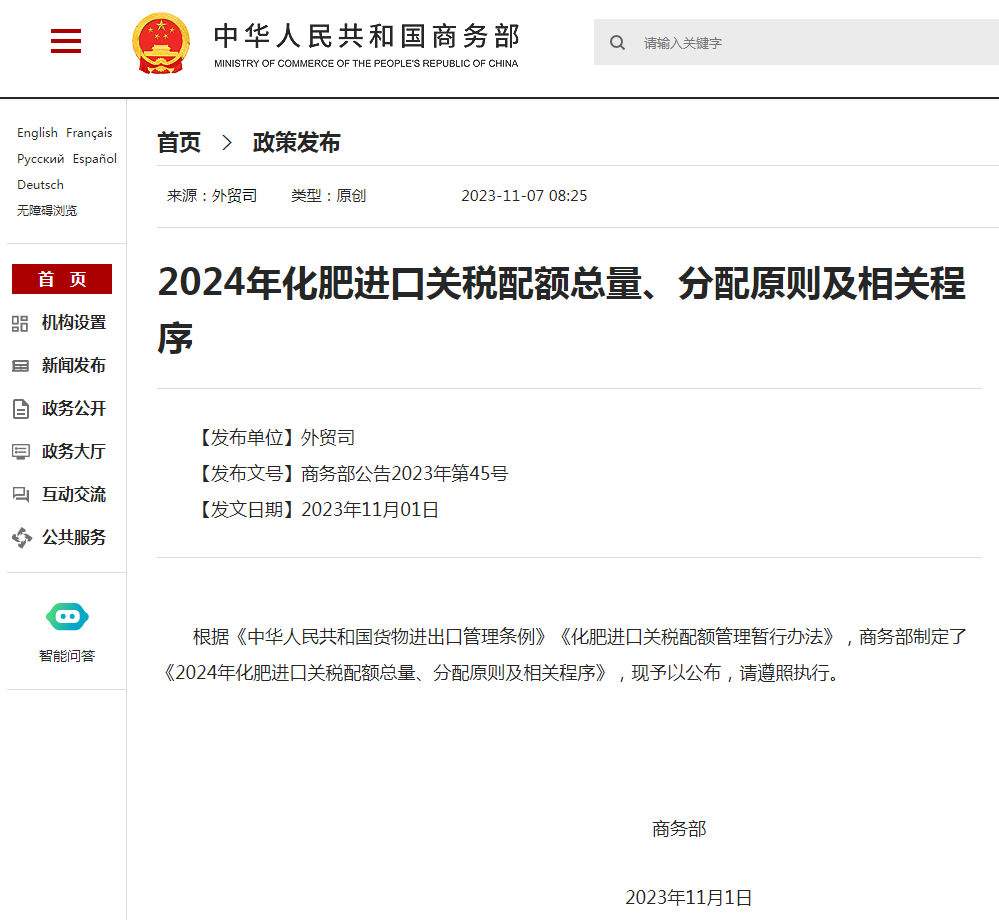Open the Русский language version

41,158
